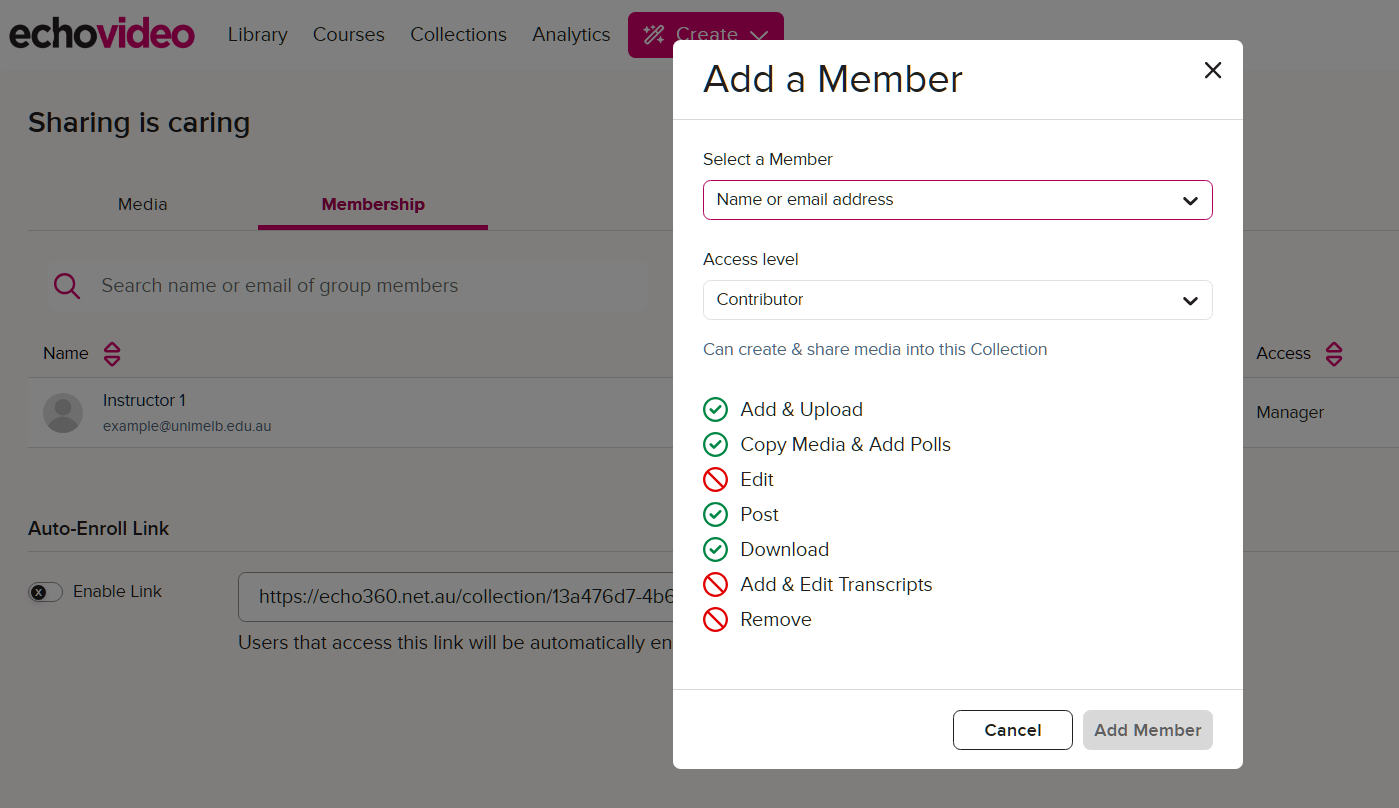Click the check icon beside Copy Media & Add Polls
Screen dimensions: 1399x808
(x=715, y=445)
